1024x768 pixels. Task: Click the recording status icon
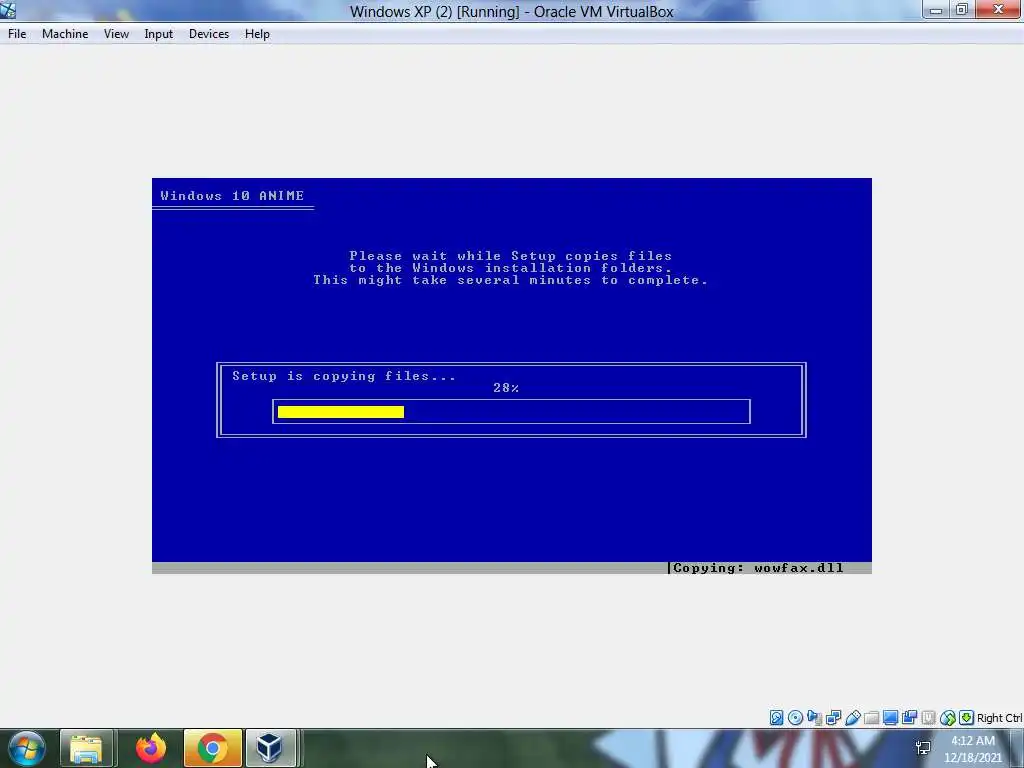909,718
